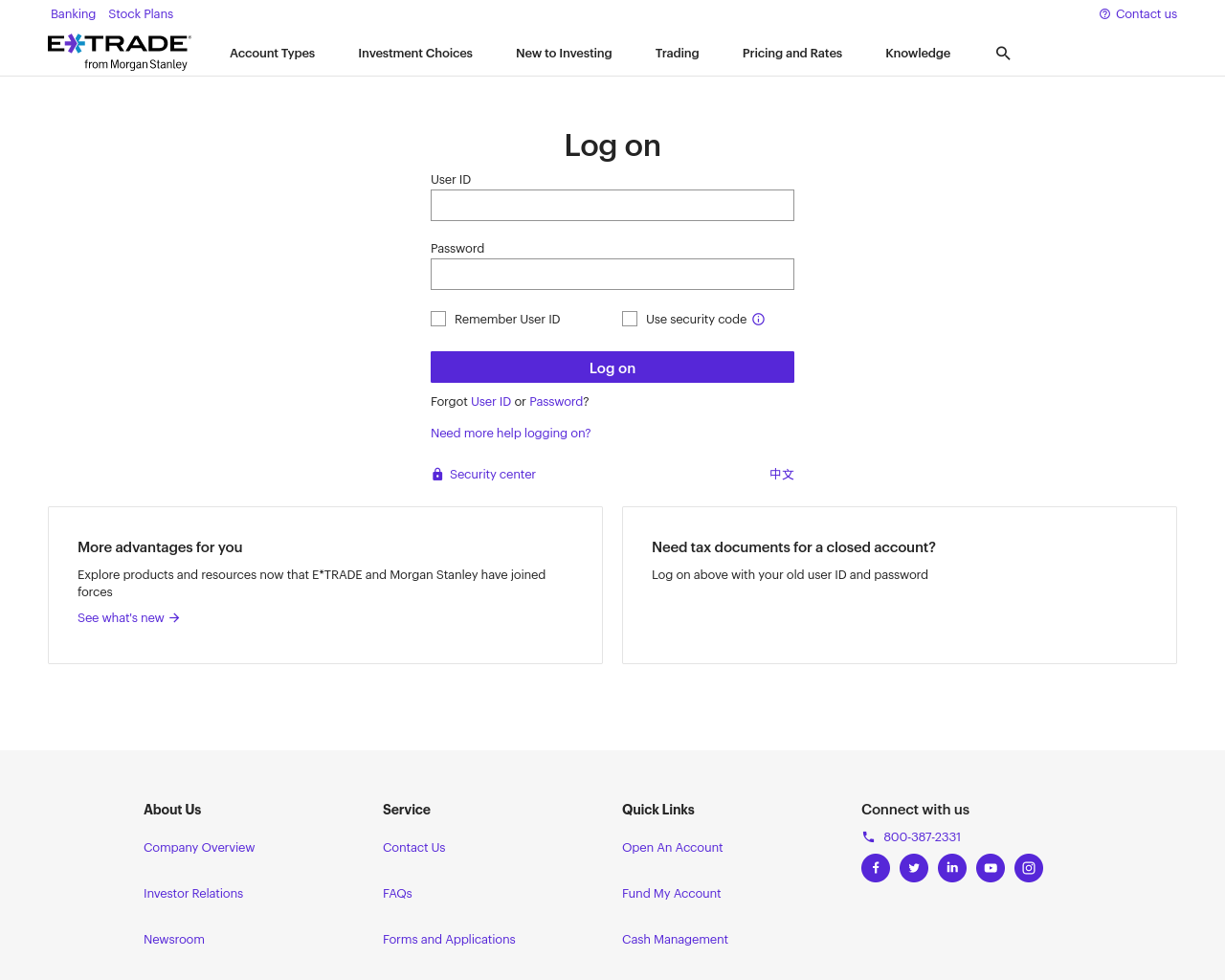Tick the Remember User ID checkbox
This screenshot has height=980, width=1225.
pyautogui.click(x=438, y=319)
